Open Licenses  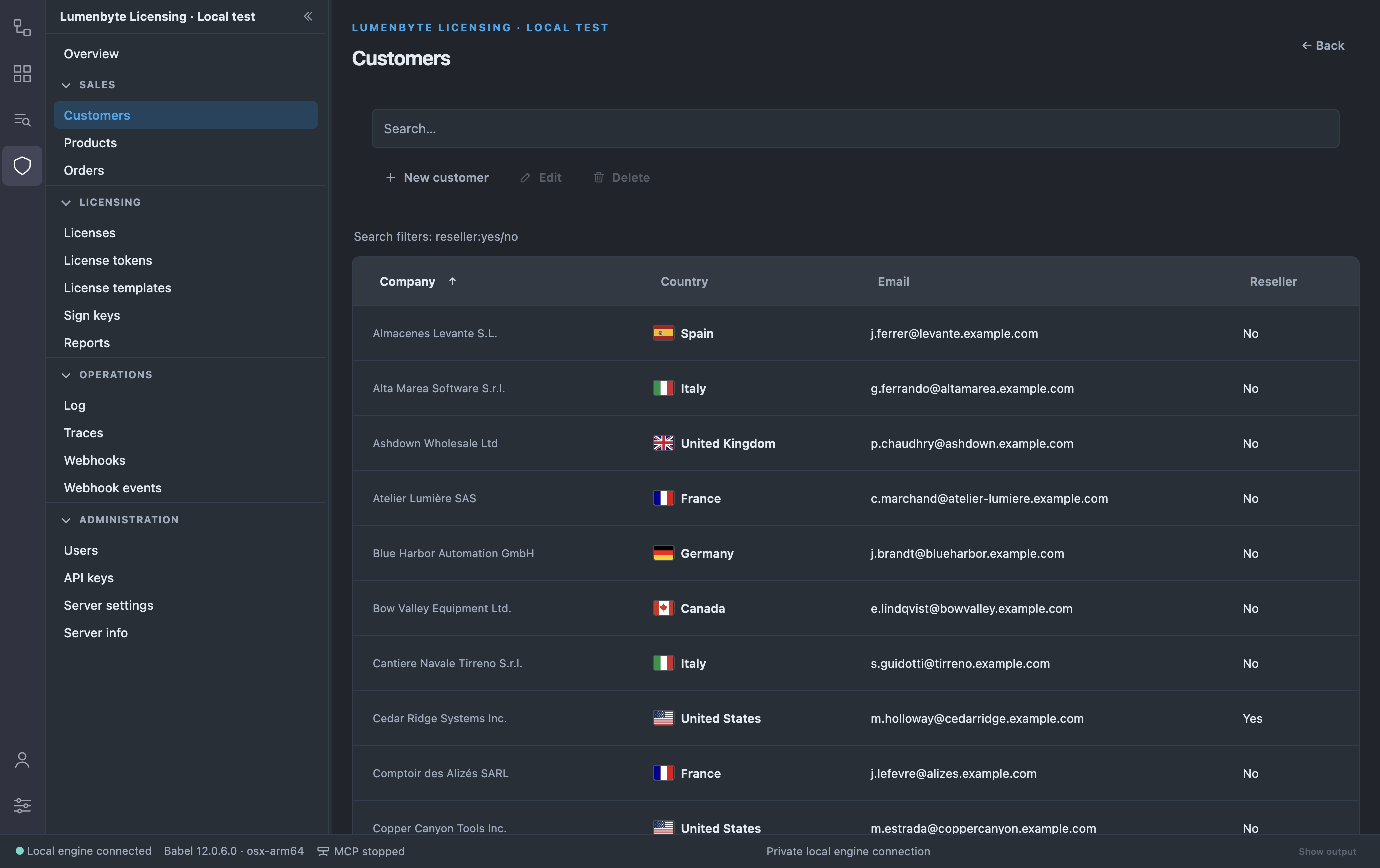pyautogui.click(x=185, y=232)
